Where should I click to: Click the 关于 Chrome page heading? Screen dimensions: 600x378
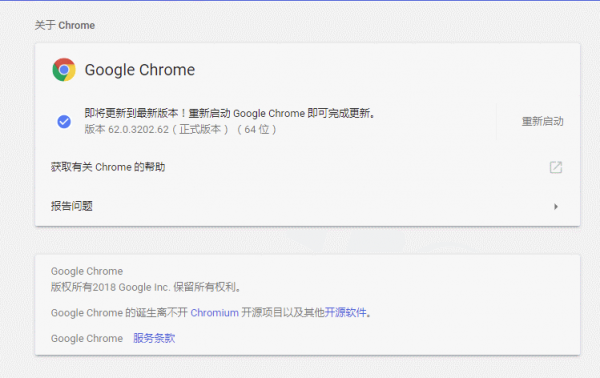[x=65, y=25]
